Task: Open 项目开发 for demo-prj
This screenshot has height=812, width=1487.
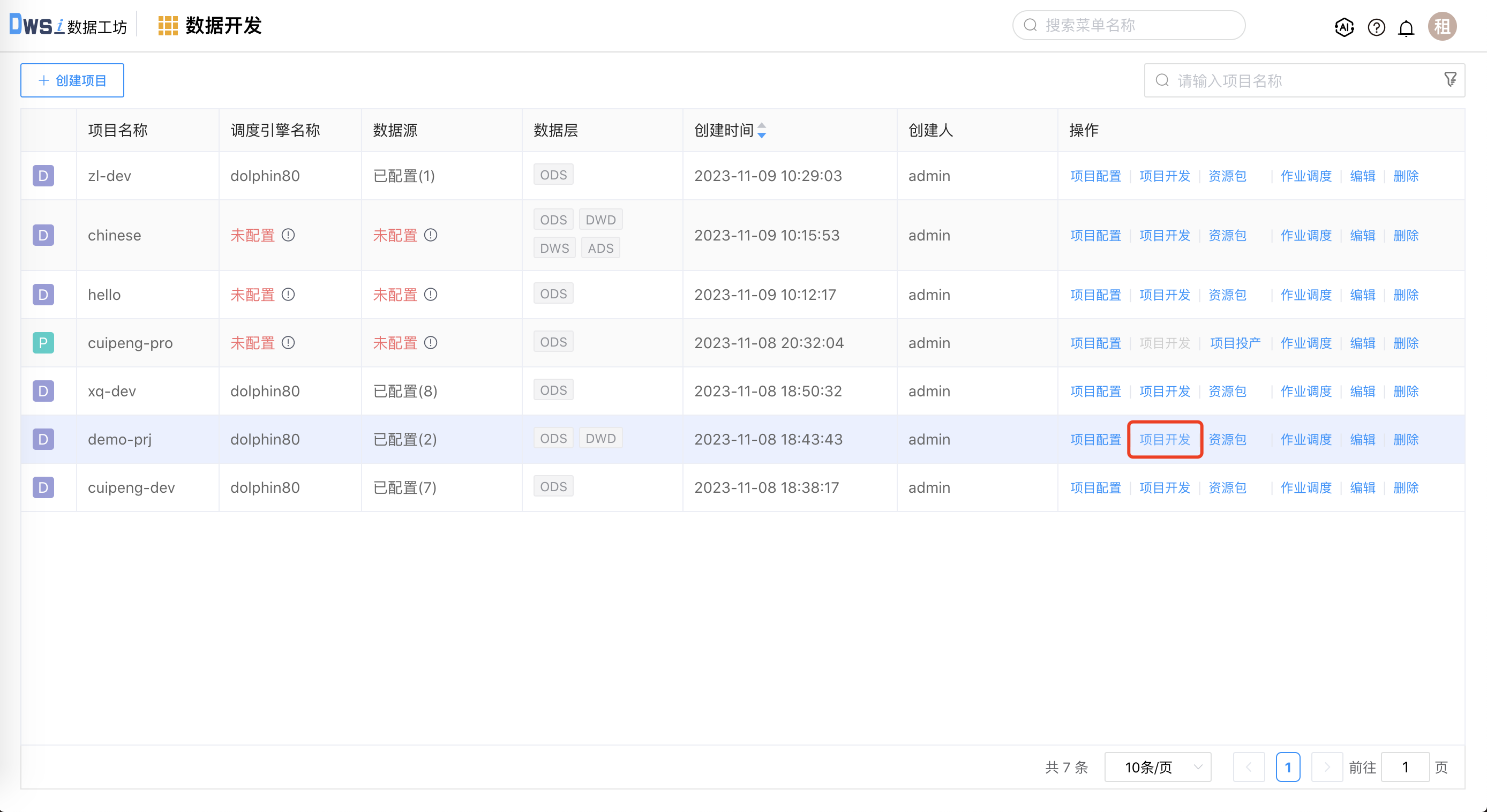Action: 1165,439
